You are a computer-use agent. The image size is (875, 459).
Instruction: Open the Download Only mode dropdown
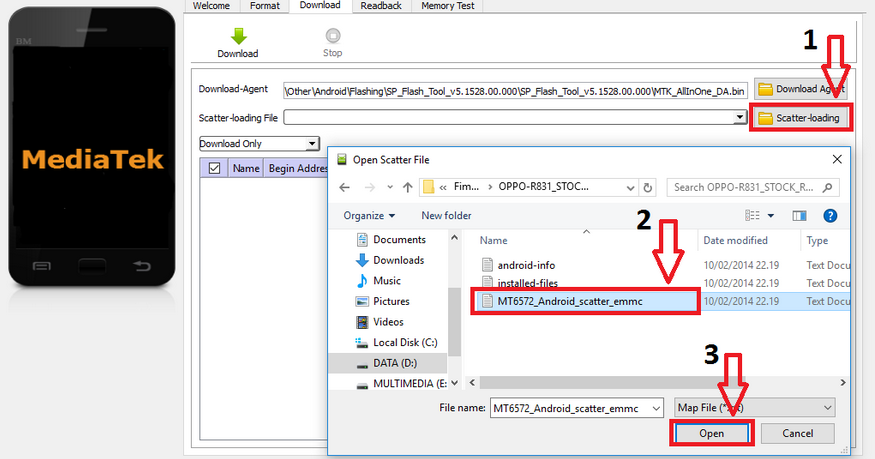point(259,143)
